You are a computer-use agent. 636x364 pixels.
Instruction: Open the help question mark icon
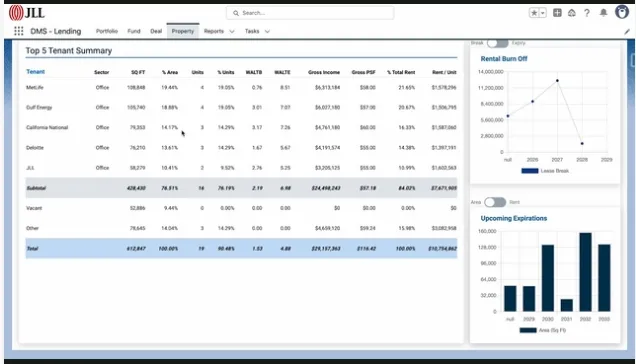587,13
